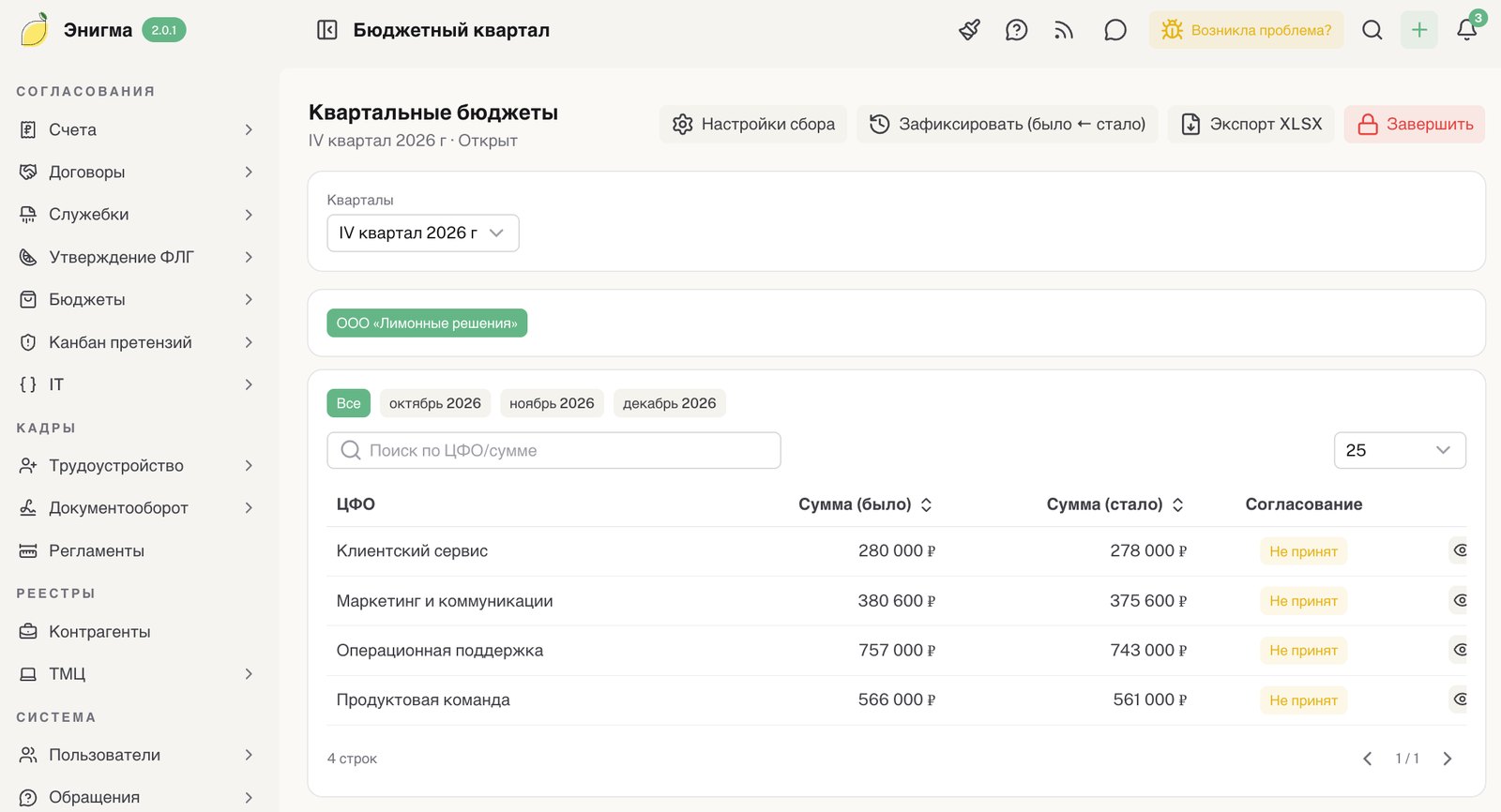Click the Контрагенты briefcase icon

pyautogui.click(x=28, y=631)
